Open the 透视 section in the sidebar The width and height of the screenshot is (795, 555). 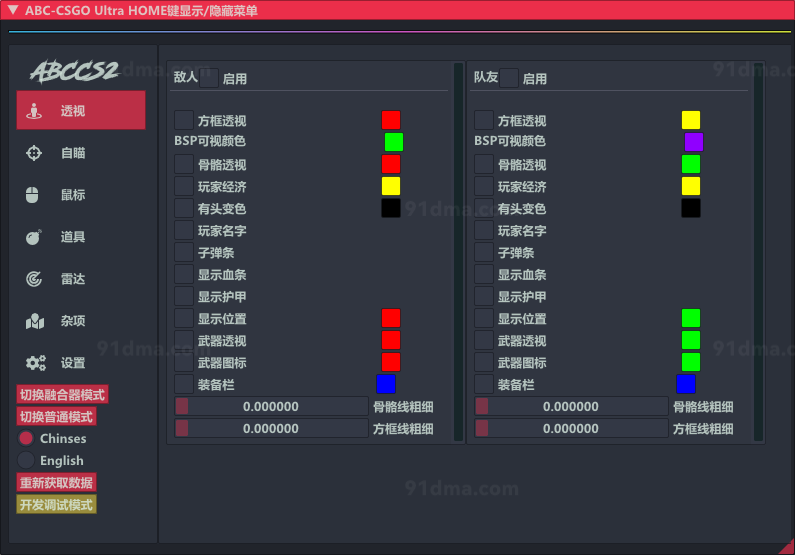coord(80,111)
